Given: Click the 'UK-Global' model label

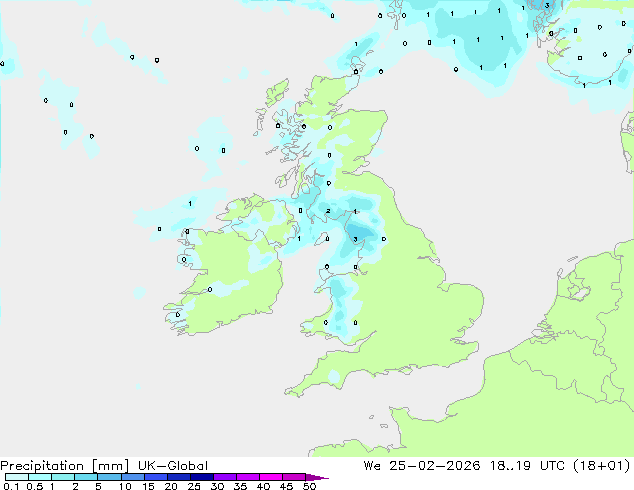Looking at the screenshot, I should [x=173, y=466].
